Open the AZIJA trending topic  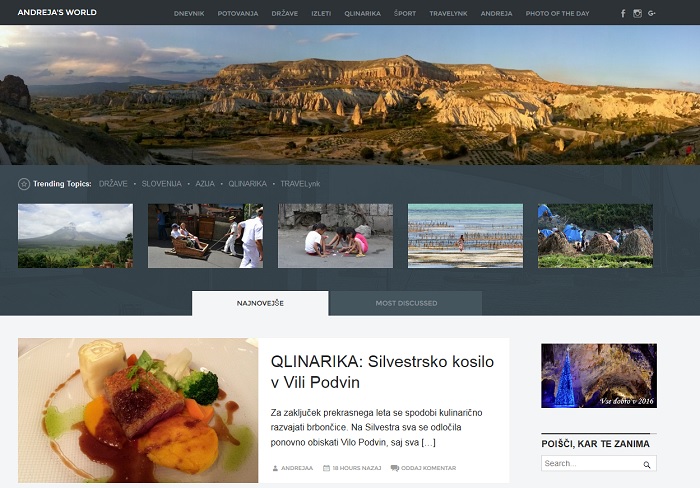(205, 184)
